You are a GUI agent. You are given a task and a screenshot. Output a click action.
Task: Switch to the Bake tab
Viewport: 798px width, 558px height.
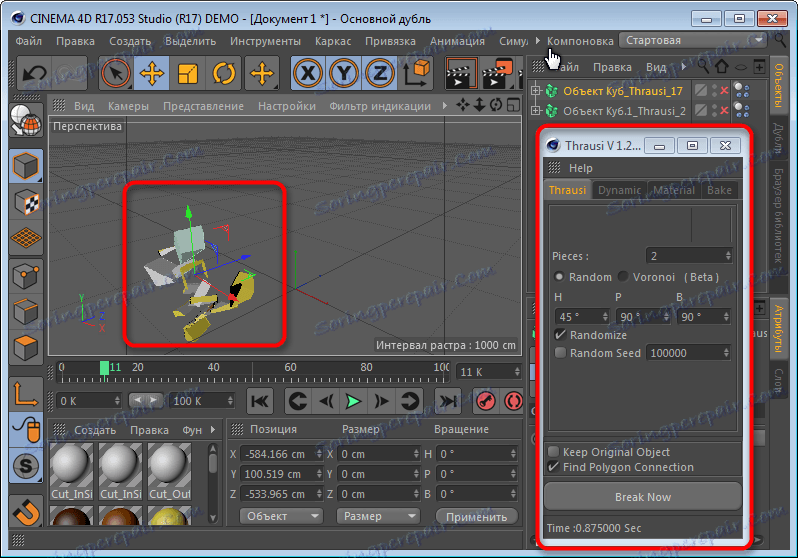(x=719, y=190)
